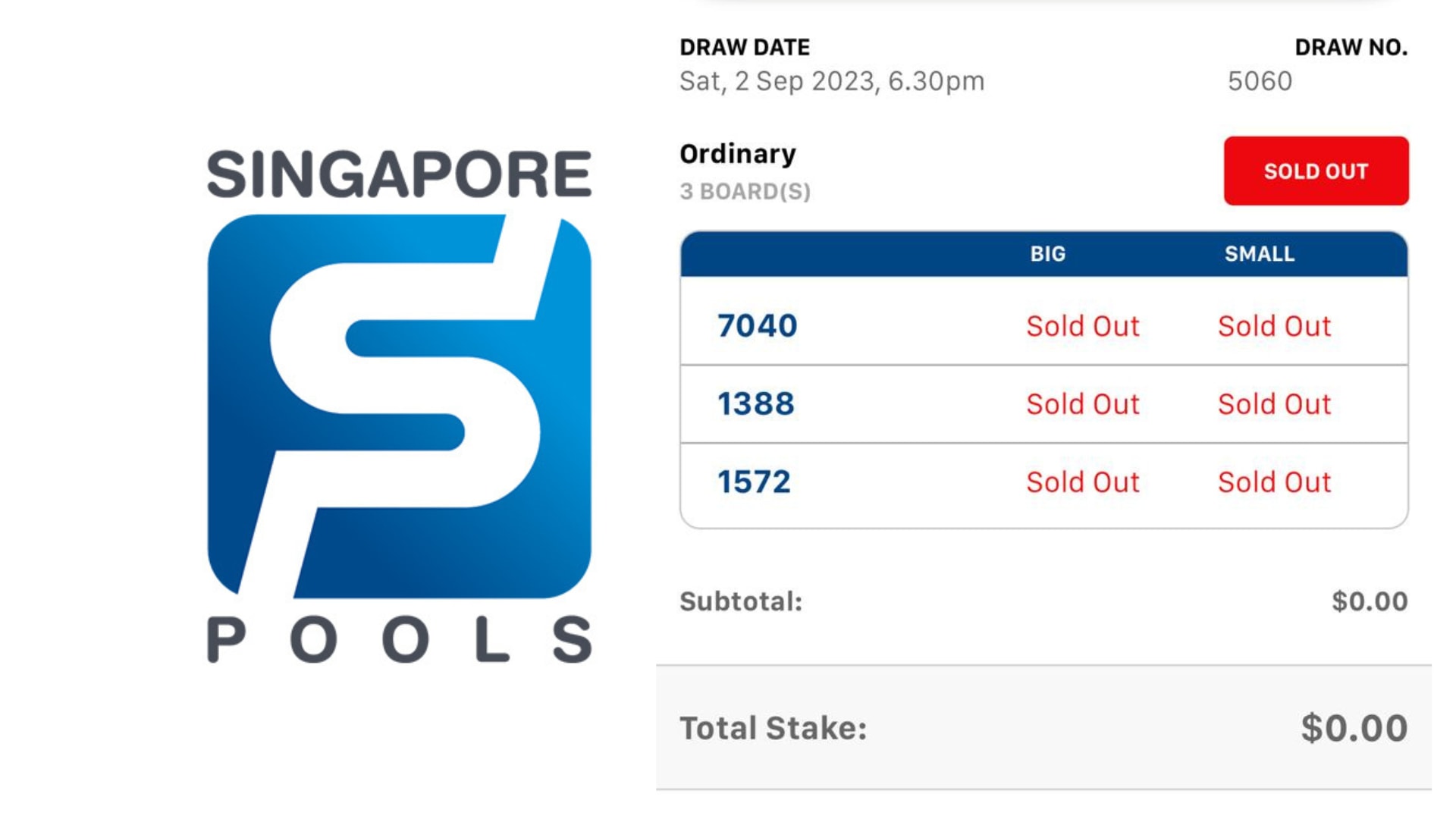Screen dimensions: 1456x819
Task: Click BIG Sold Out for 1388
Action: [1083, 404]
